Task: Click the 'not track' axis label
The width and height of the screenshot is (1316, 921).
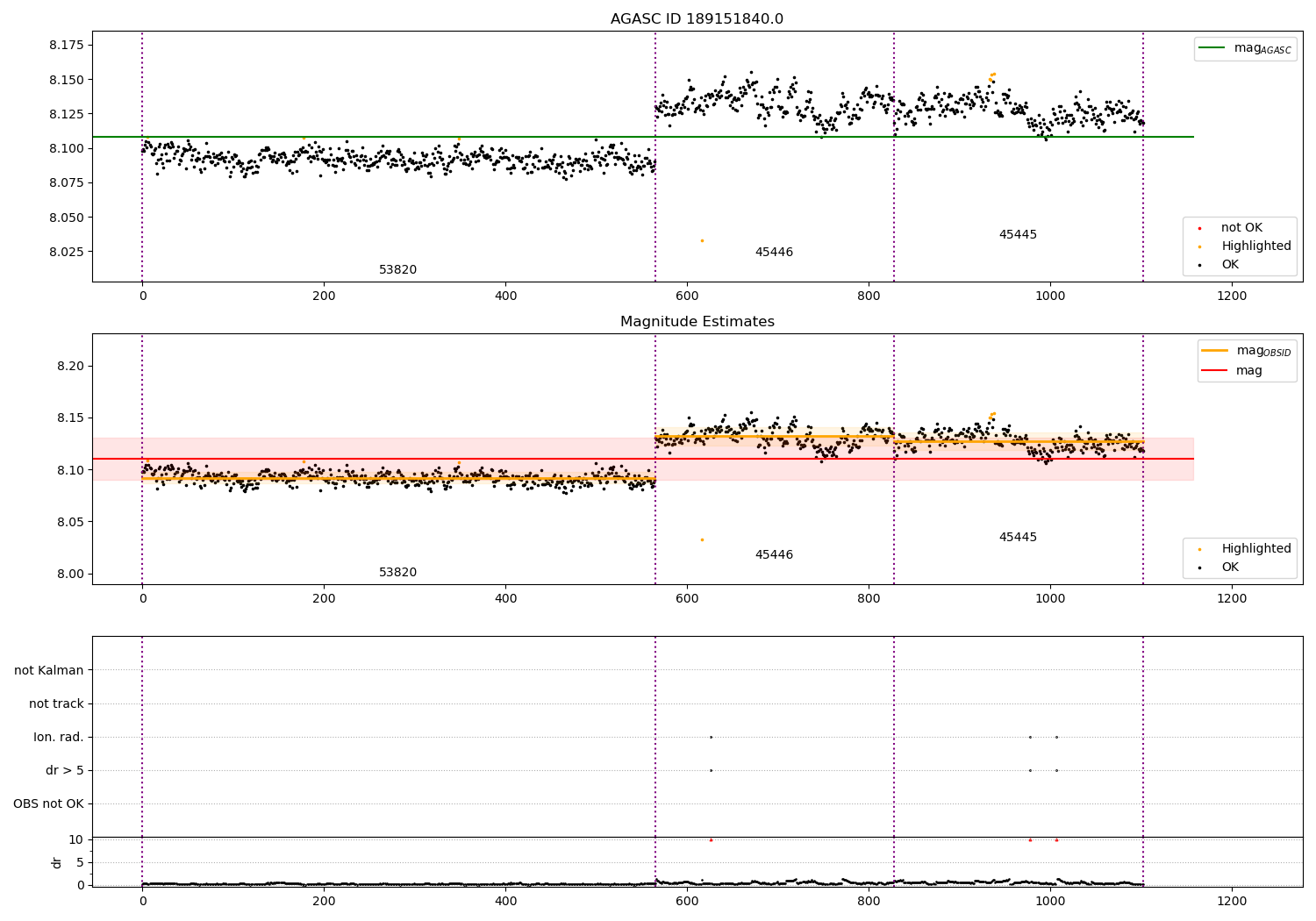Action: coord(56,703)
